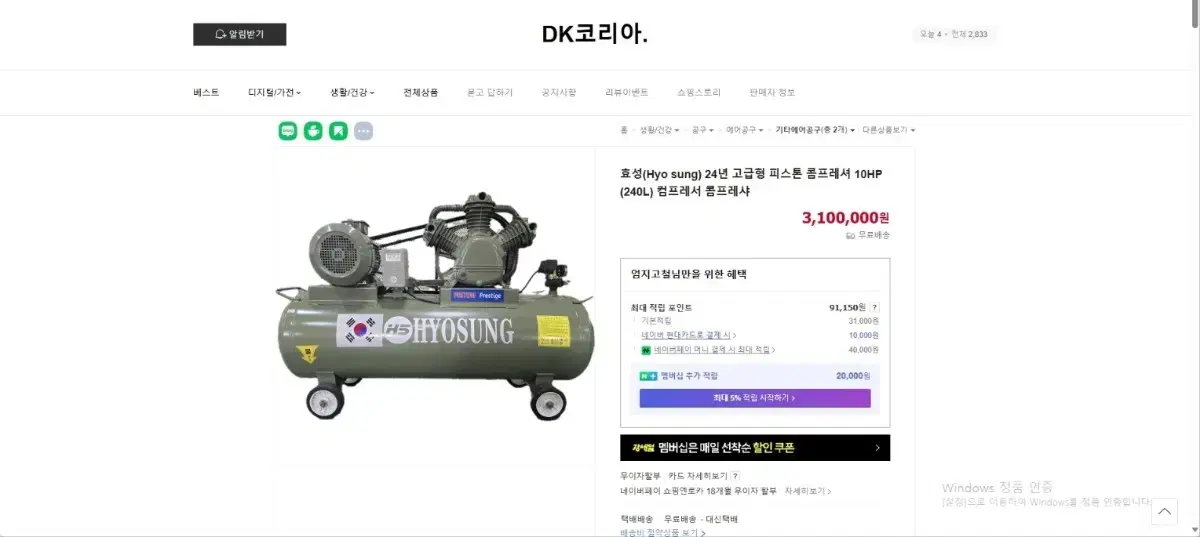Expand the 디지털/가전 category dropdown
This screenshot has height=537, width=1200.
275,92
